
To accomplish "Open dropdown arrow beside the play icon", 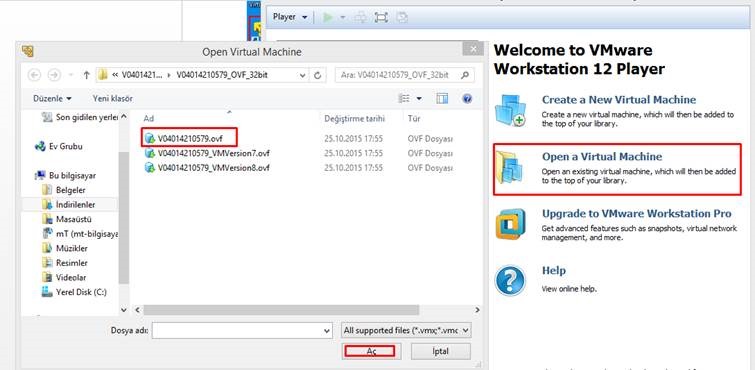I will coord(343,17).
